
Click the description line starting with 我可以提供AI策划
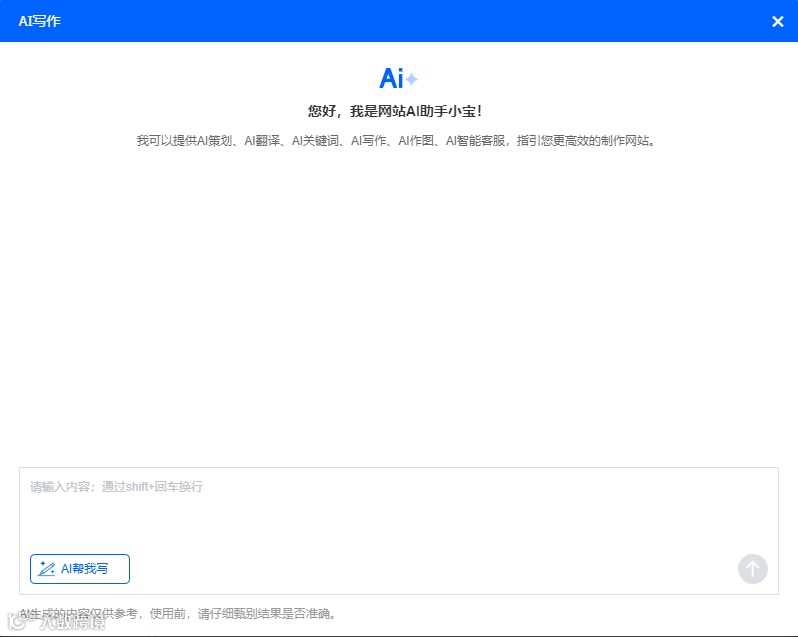(x=396, y=140)
